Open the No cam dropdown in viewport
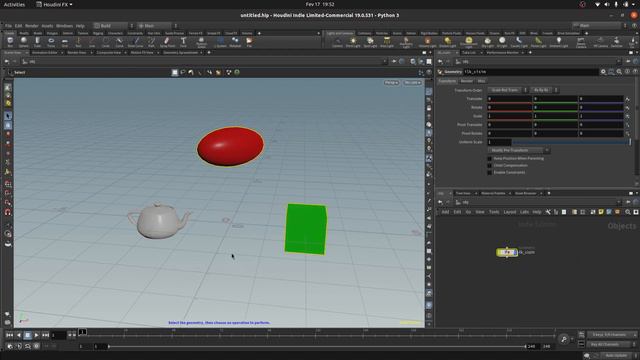This screenshot has height=360, width=640. (x=412, y=83)
